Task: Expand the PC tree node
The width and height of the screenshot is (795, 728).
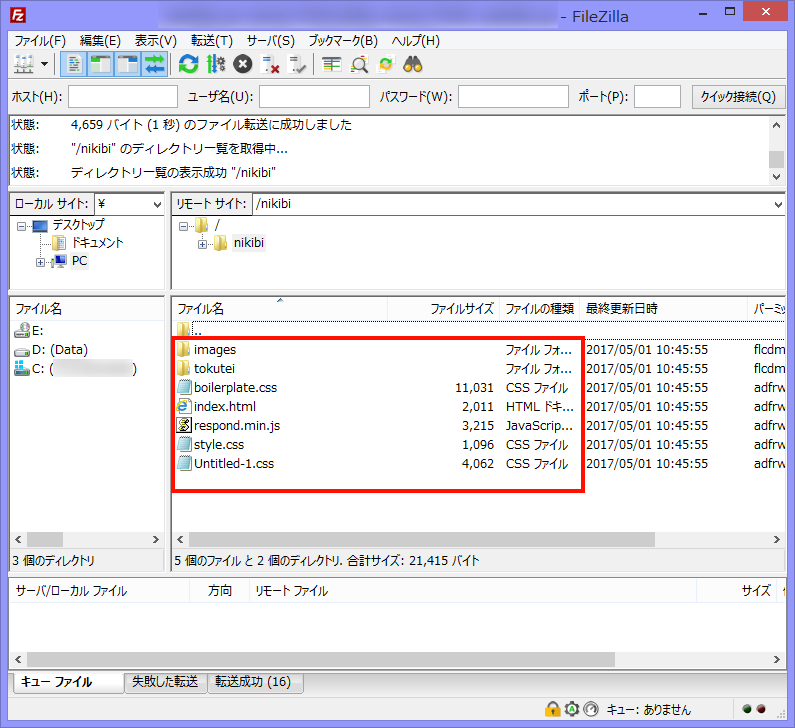Action: [40, 262]
